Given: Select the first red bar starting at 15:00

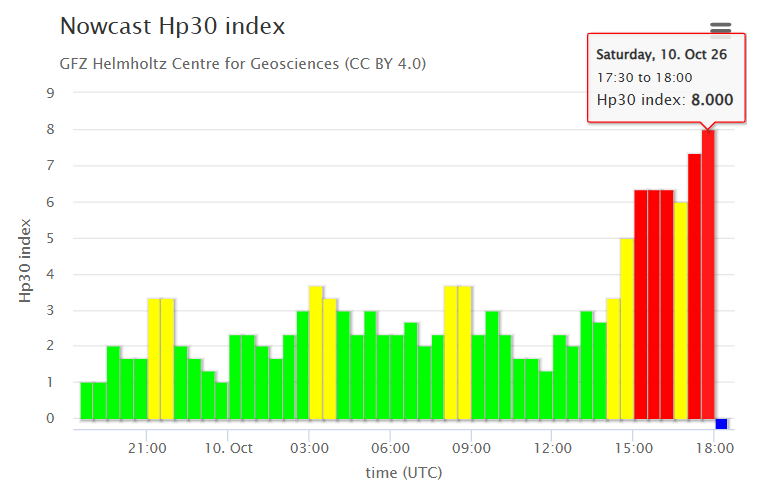Looking at the screenshot, I should coord(641,305).
